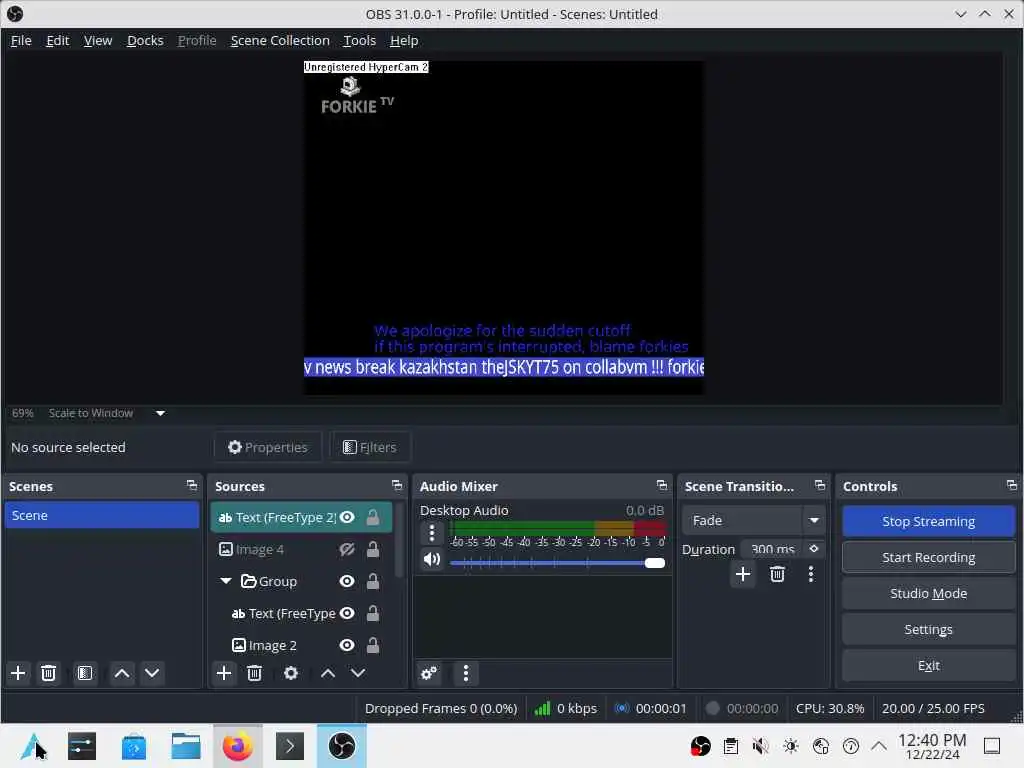
Task: Open Firefox from the taskbar
Action: coord(238,746)
